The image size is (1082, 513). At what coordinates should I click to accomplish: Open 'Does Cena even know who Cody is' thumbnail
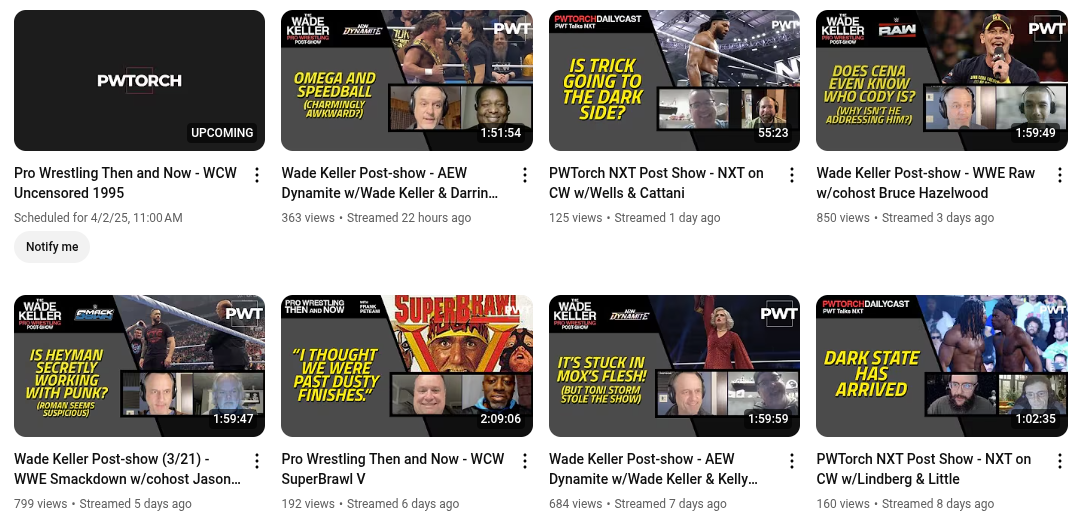click(x=942, y=80)
